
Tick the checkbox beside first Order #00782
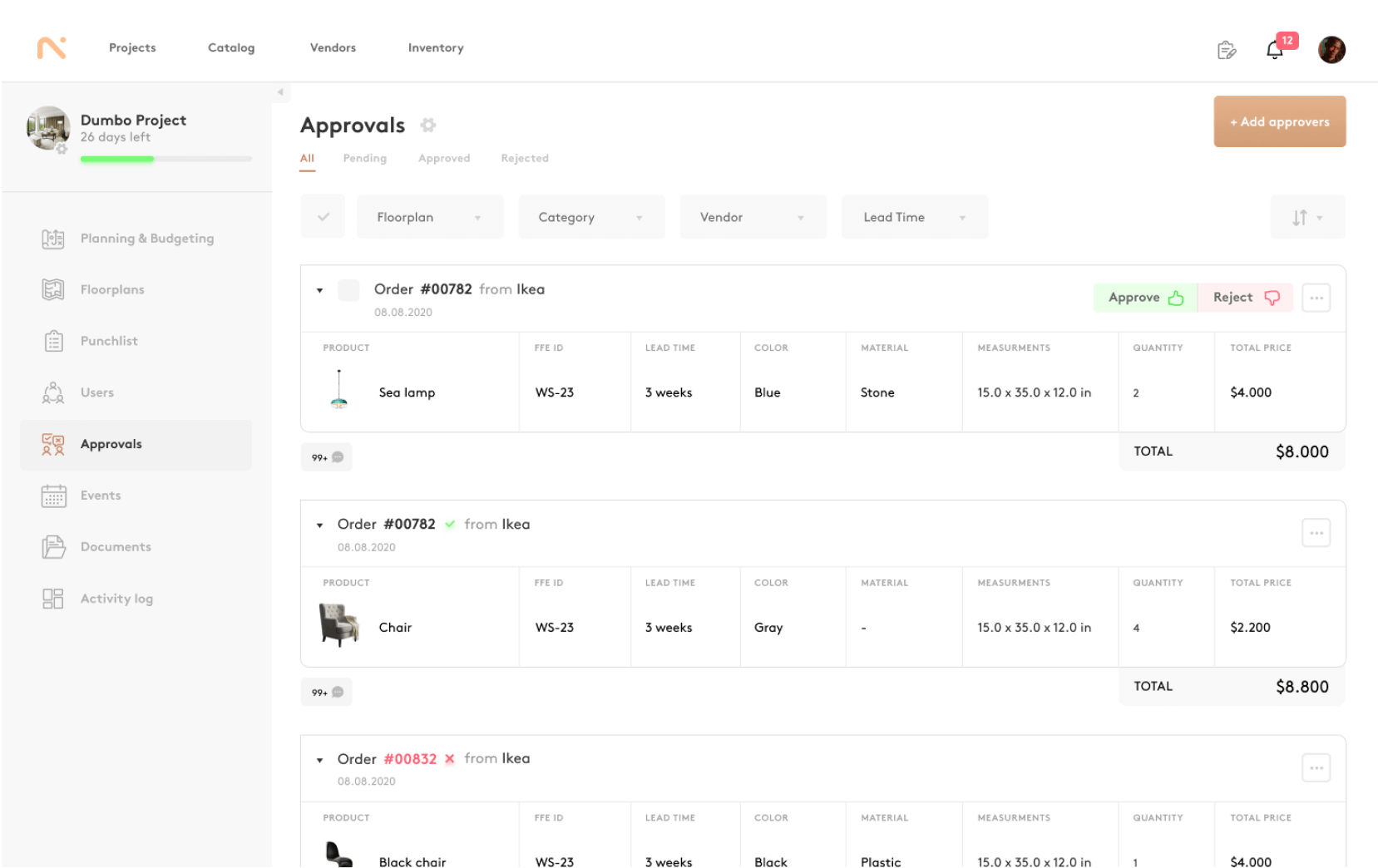point(348,290)
